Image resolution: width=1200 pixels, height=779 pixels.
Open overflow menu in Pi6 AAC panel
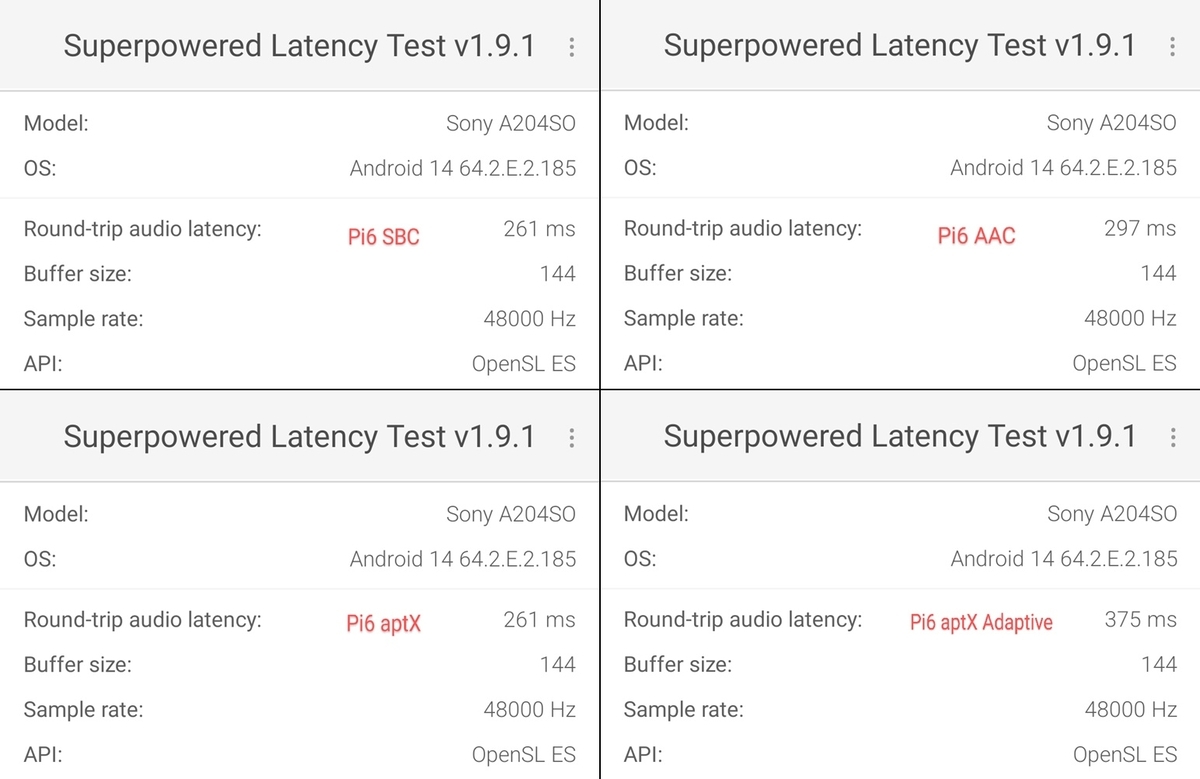(1171, 47)
